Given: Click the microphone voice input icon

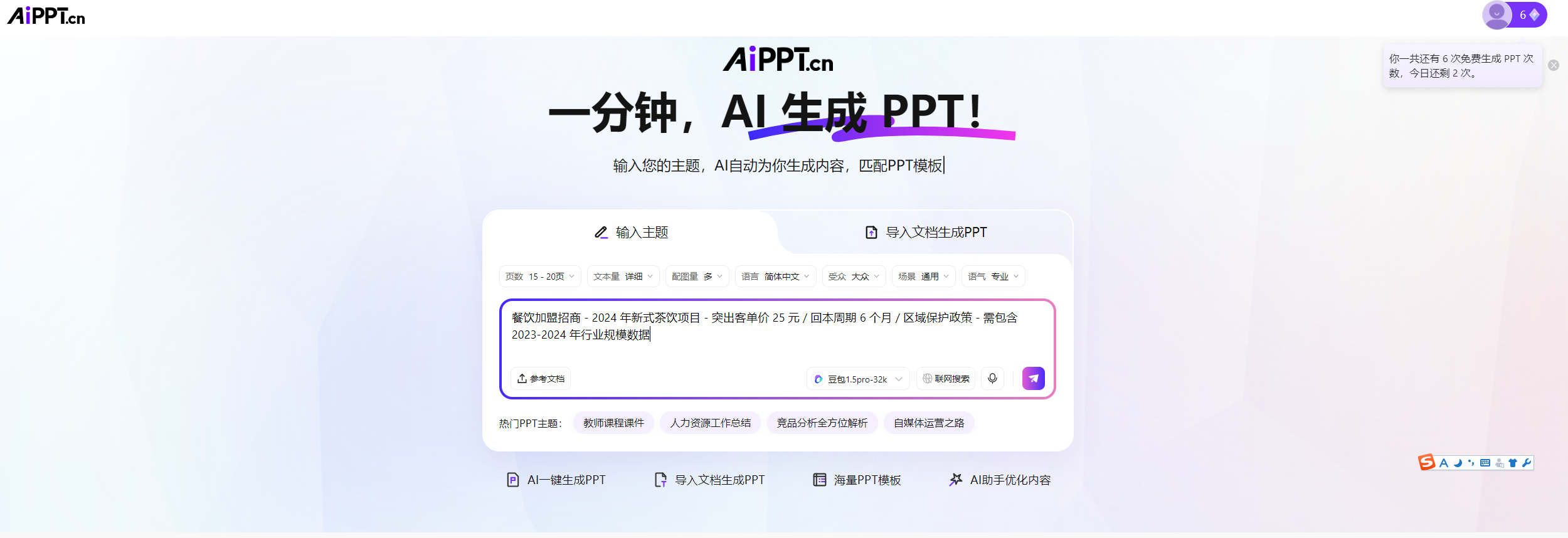Looking at the screenshot, I should pyautogui.click(x=992, y=379).
